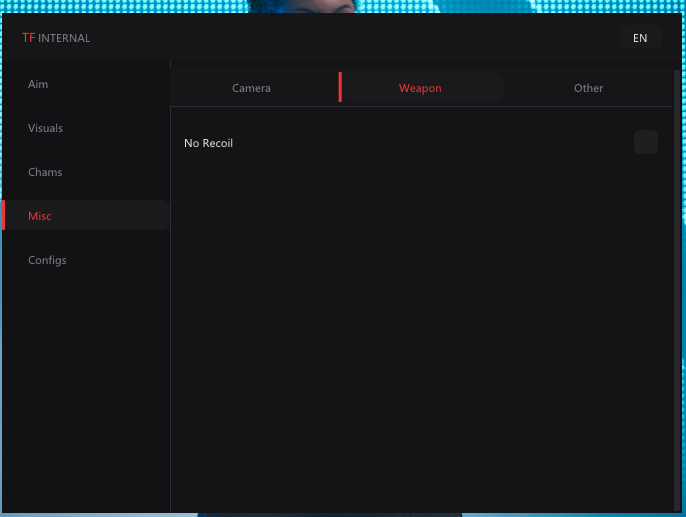Go to Visuals in the sidebar
This screenshot has width=686, height=517.
coord(86,128)
